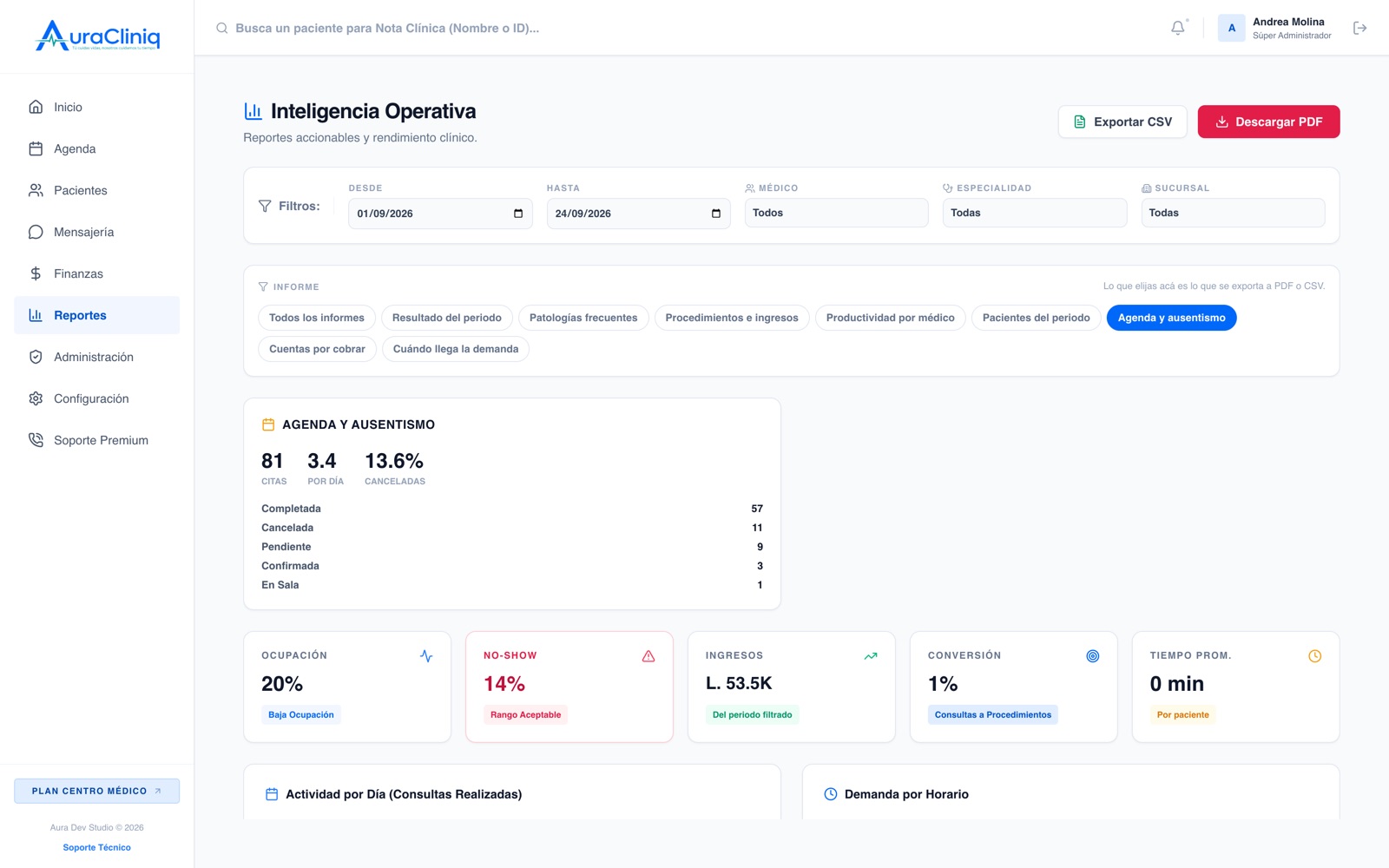Viewport: 1389px width, 868px height.
Task: Click the trending arrow on Ingresos card
Action: 871,656
